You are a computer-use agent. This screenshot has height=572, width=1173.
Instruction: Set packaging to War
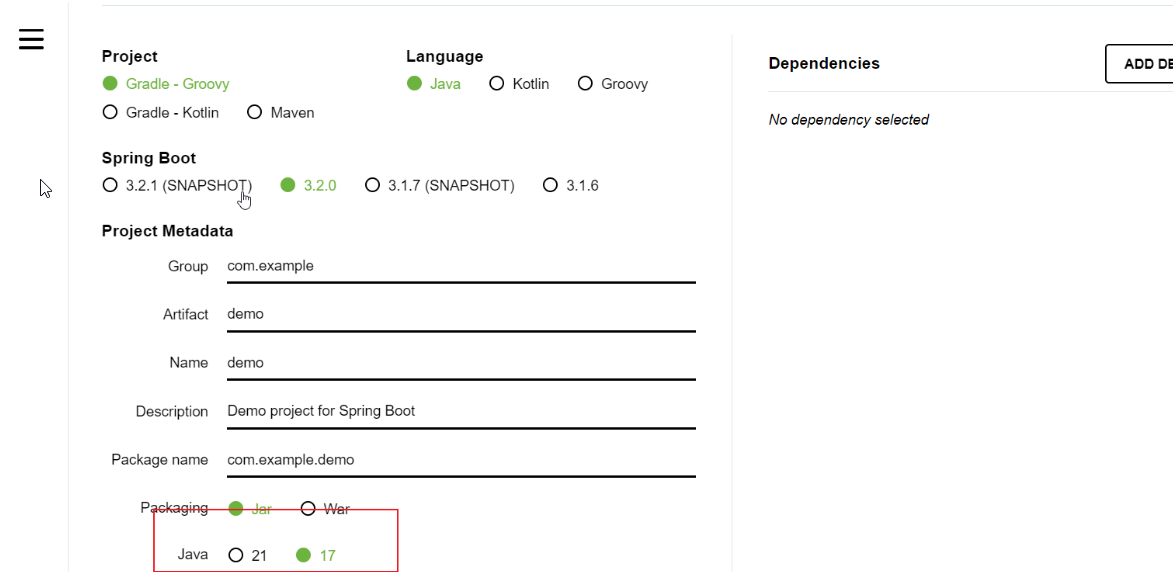click(x=325, y=509)
